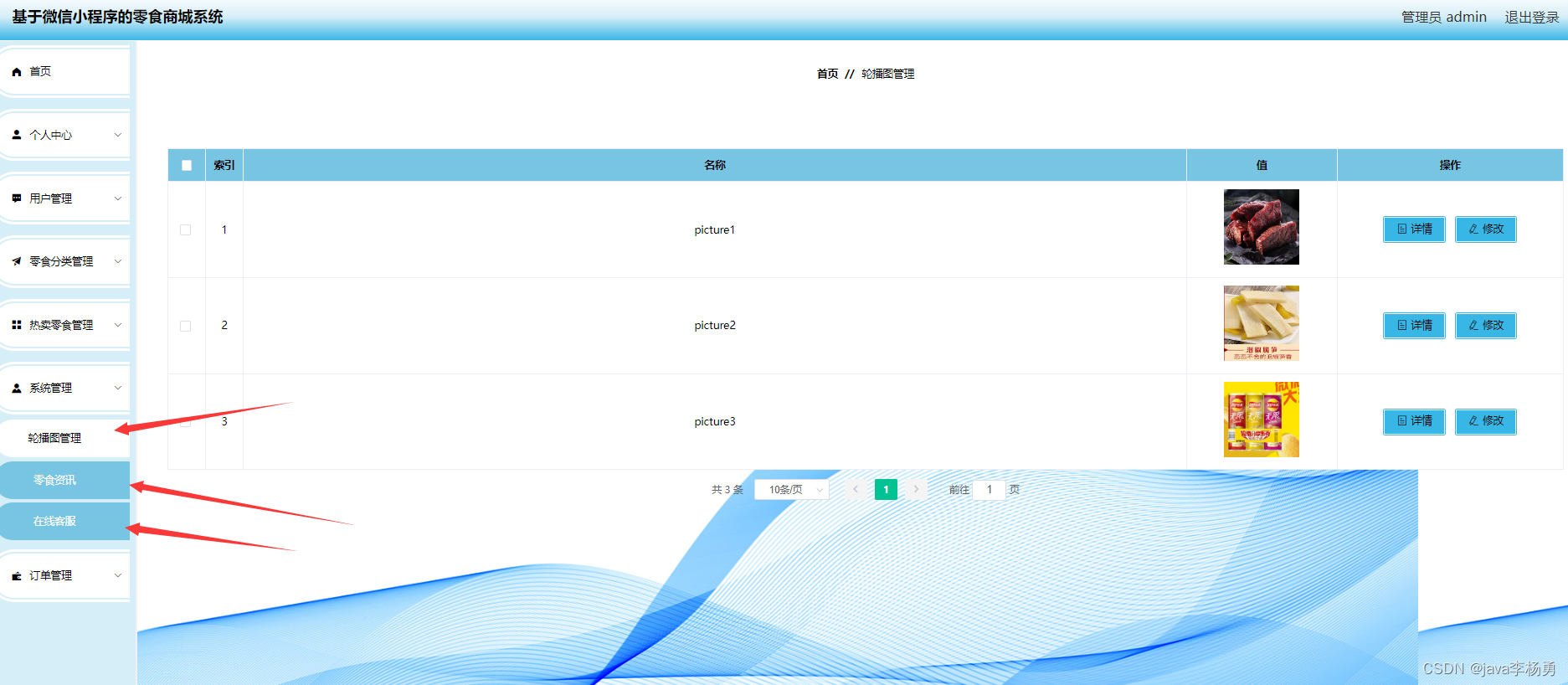The image size is (1568, 685).
Task: Click the 索引 column header
Action: pyautogui.click(x=224, y=165)
